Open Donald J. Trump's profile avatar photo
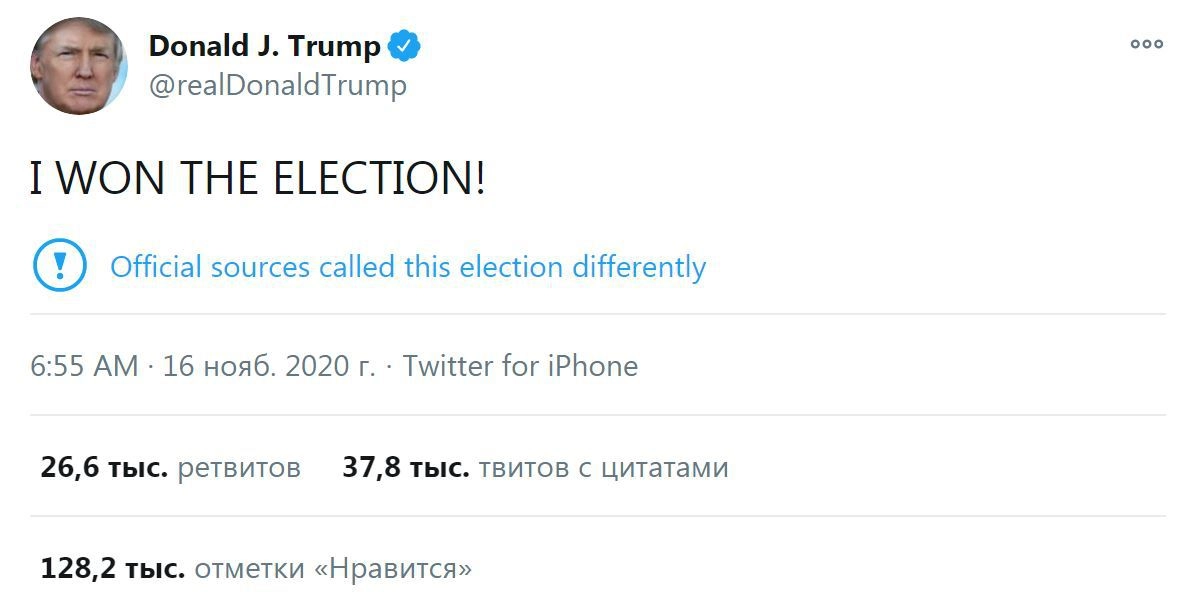Screen dimensions: 1187x614 click(79, 66)
